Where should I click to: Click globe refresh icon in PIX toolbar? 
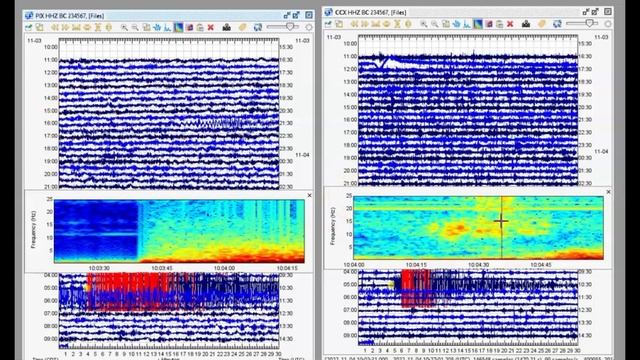pyautogui.click(x=258, y=27)
